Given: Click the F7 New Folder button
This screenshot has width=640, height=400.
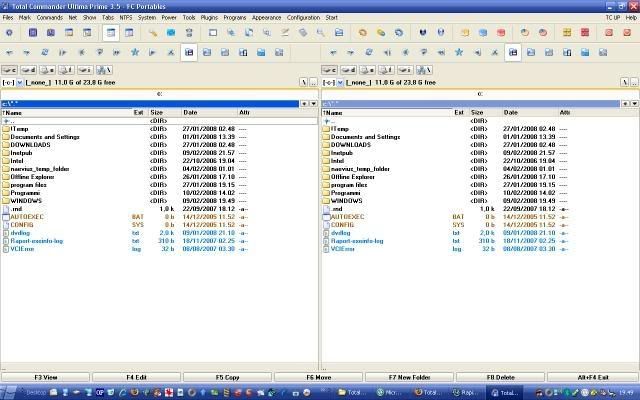Looking at the screenshot, I should pyautogui.click(x=409, y=378).
